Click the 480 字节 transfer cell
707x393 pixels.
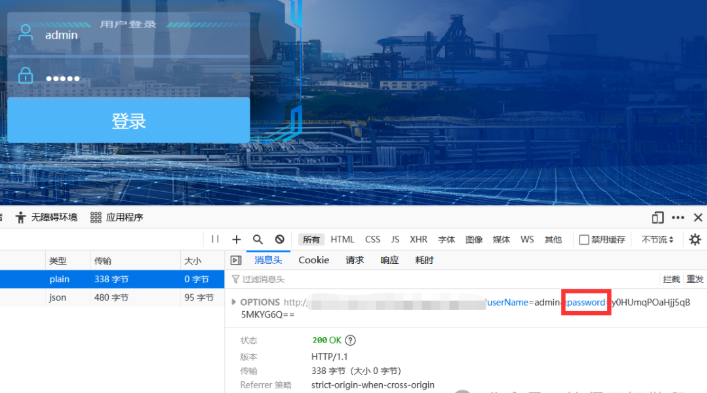pos(111,297)
